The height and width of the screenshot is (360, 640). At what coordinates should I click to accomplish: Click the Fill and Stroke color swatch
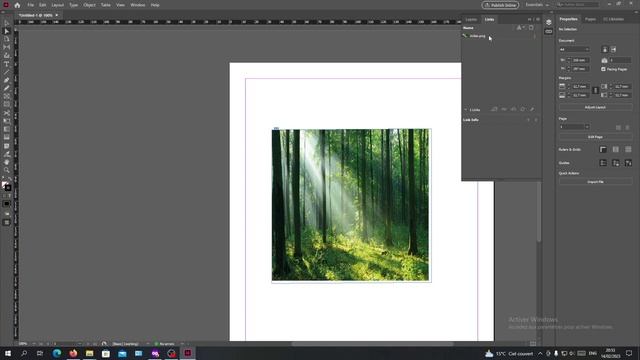[6, 186]
